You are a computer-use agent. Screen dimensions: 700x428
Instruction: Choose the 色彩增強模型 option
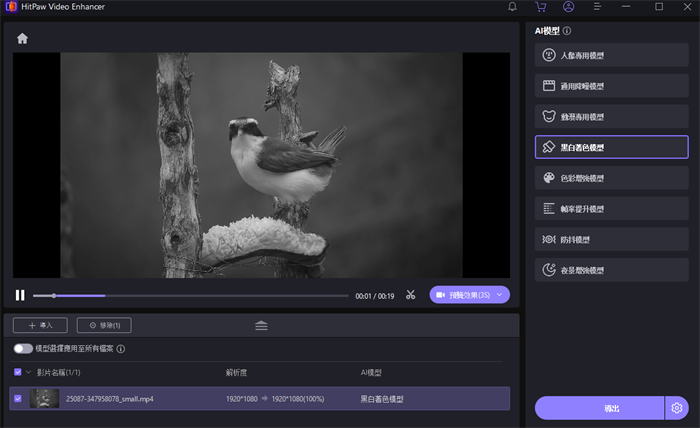(611, 178)
